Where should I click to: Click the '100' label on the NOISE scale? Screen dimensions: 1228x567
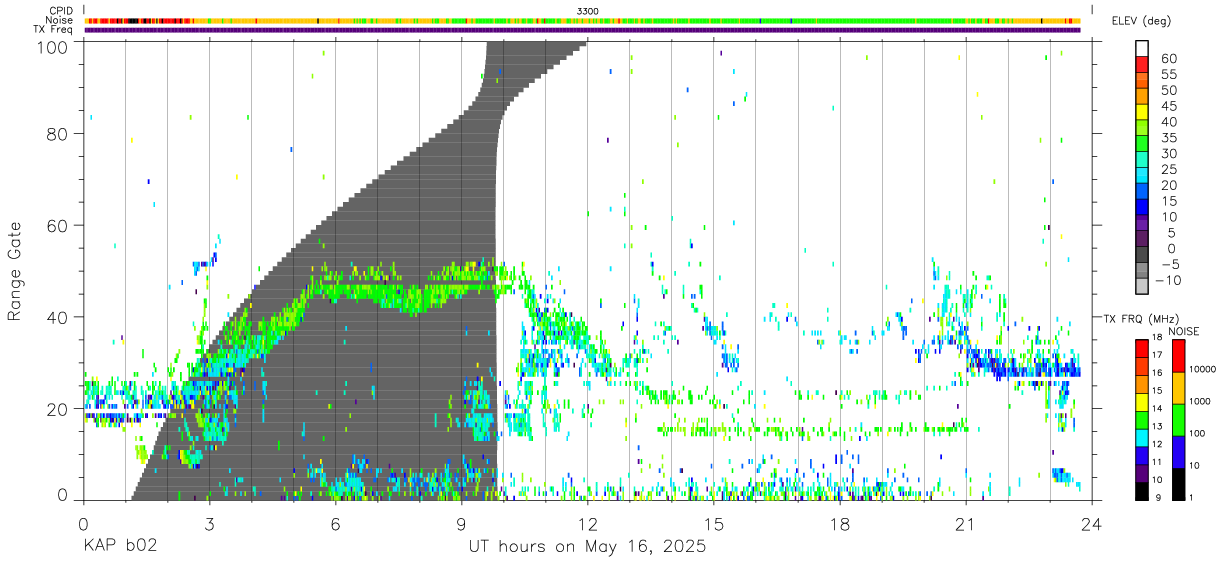pyautogui.click(x=1199, y=434)
